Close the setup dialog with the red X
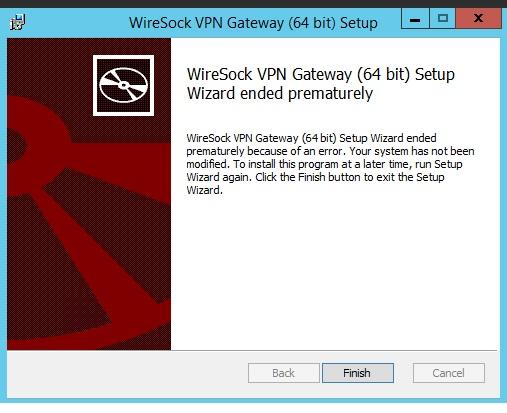The height and width of the screenshot is (413, 507). 478,18
